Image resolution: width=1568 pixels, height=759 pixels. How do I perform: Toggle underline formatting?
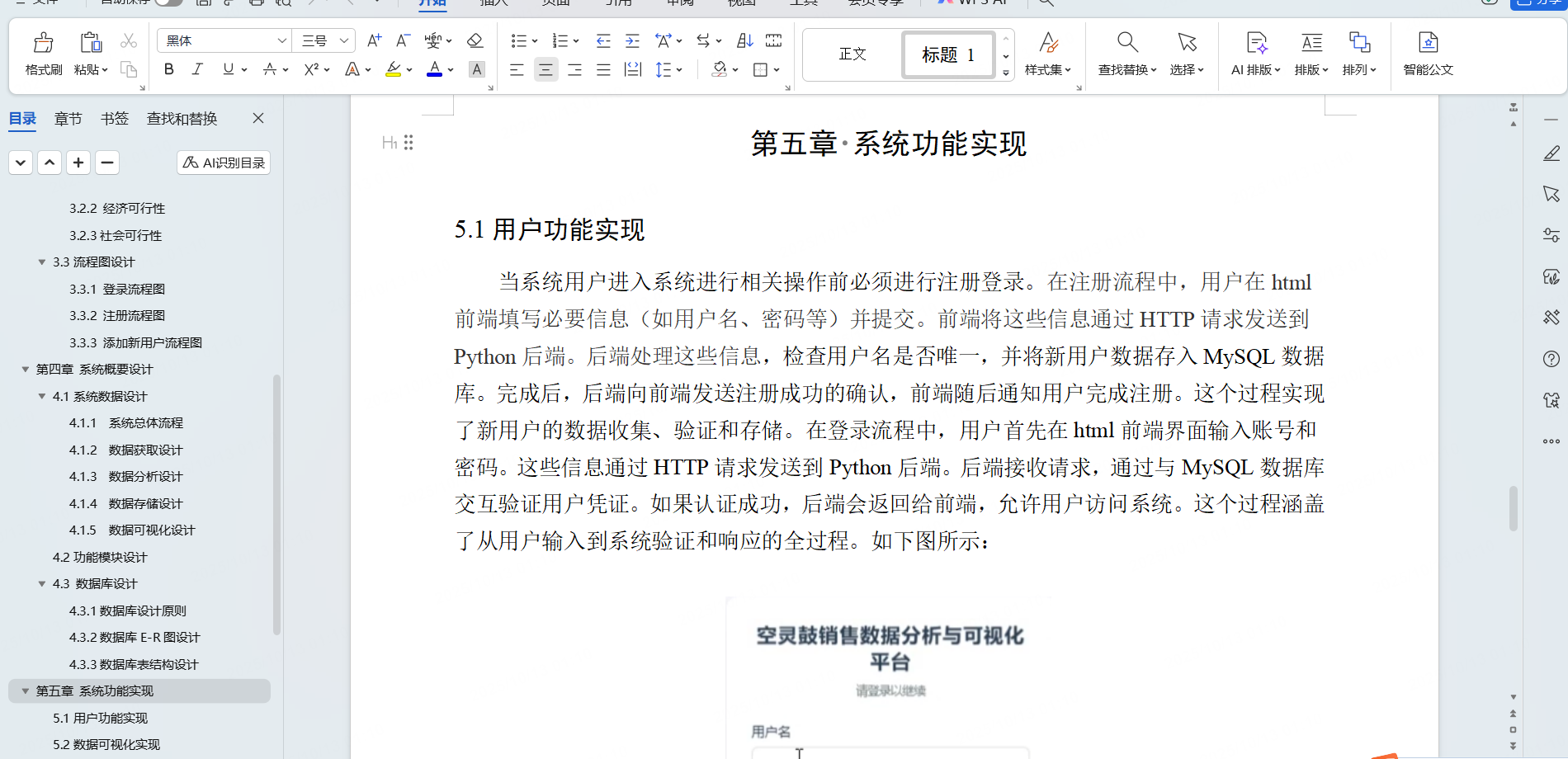(227, 69)
